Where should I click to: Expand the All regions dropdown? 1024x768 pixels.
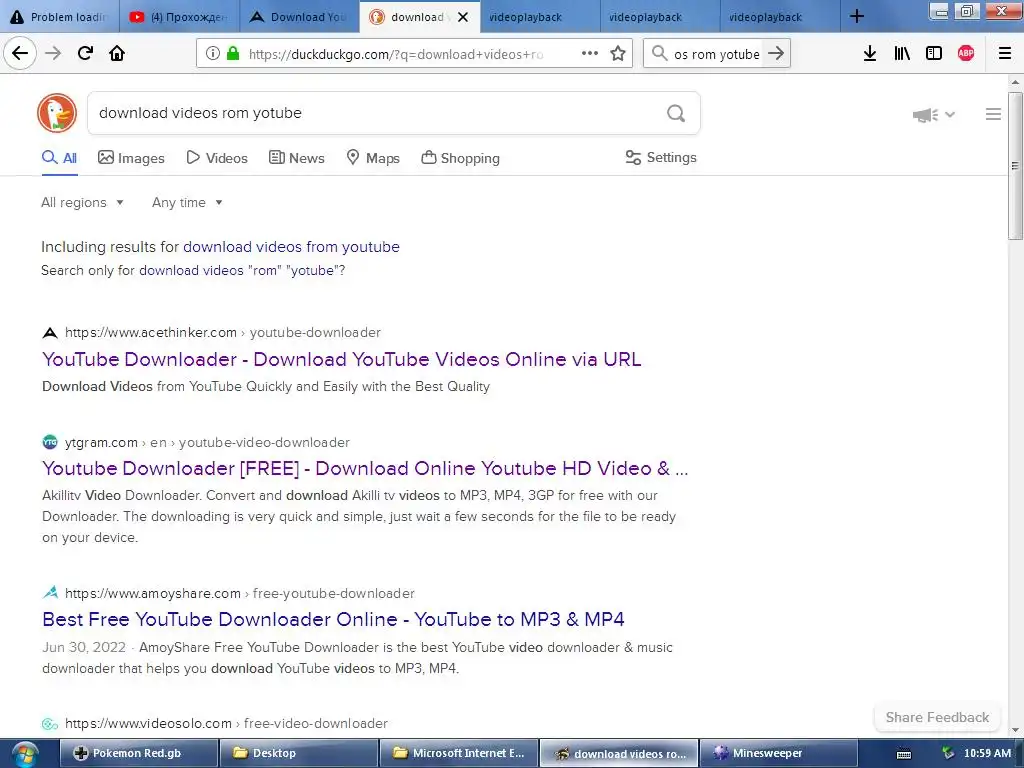point(82,202)
